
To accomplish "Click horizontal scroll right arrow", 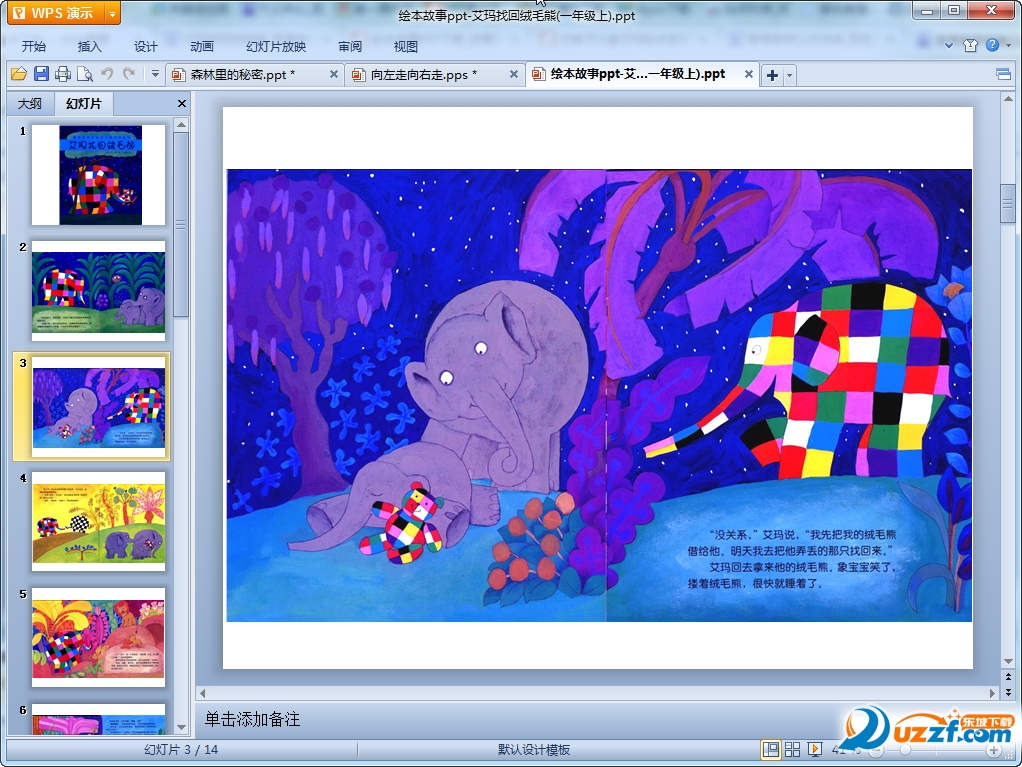I will click(993, 693).
